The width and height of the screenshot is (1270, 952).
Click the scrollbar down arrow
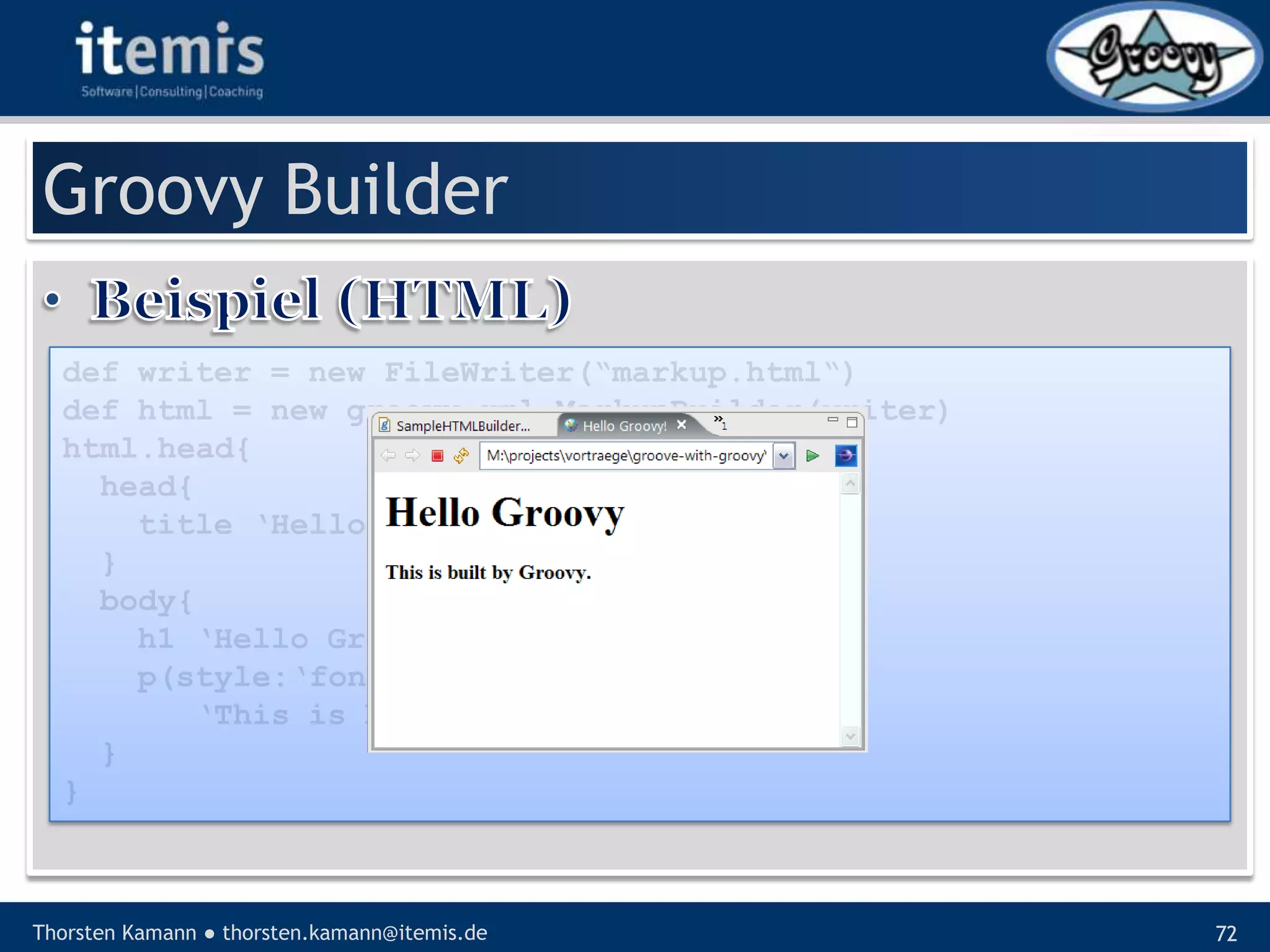[850, 736]
